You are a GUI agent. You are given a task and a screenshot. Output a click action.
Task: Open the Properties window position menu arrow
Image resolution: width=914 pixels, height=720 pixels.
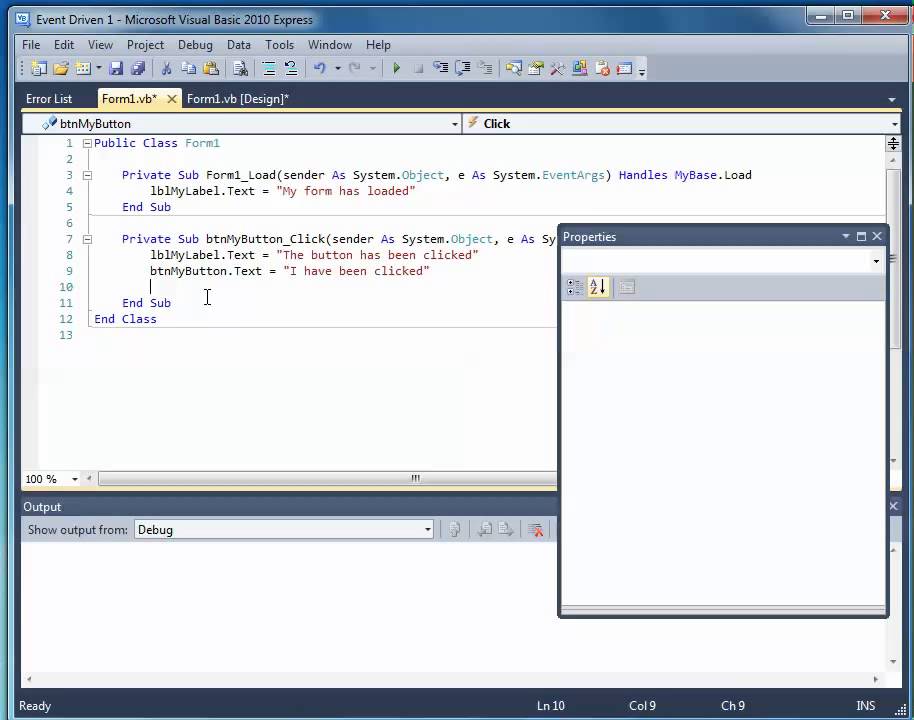846,236
